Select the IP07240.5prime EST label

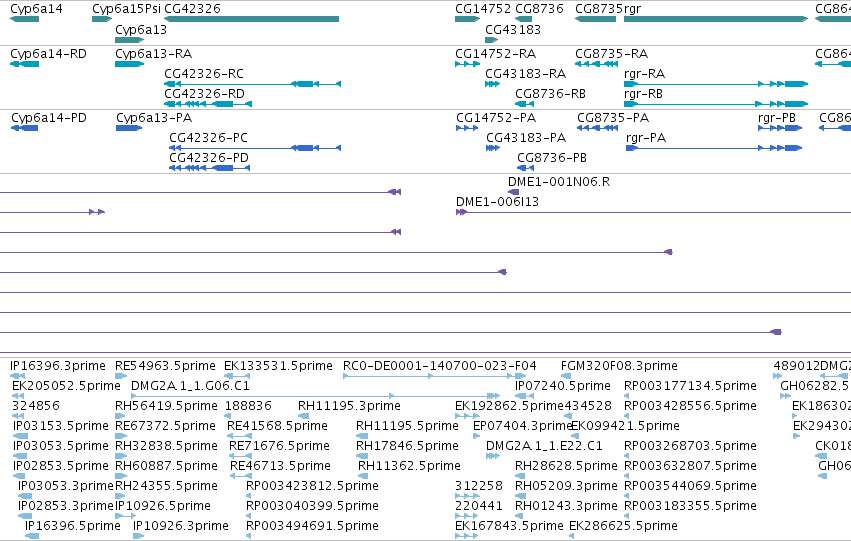(563, 386)
